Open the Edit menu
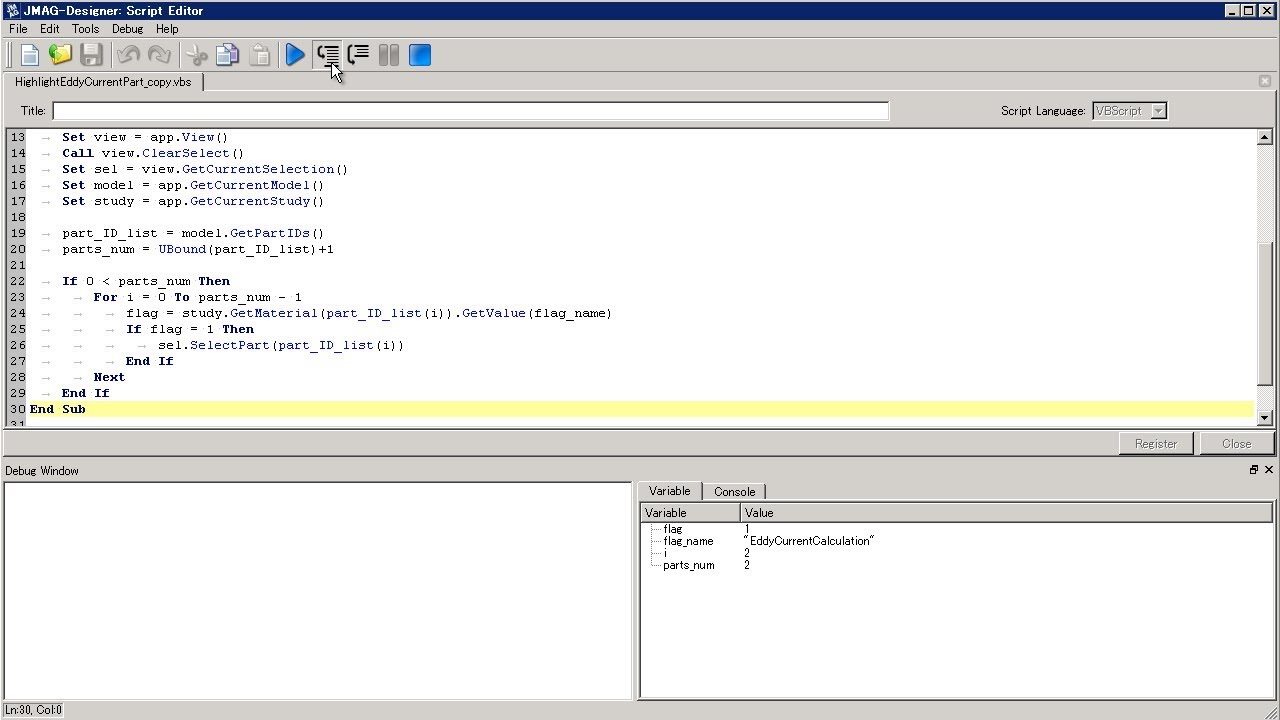Image resolution: width=1280 pixels, height=720 pixels. tap(49, 29)
